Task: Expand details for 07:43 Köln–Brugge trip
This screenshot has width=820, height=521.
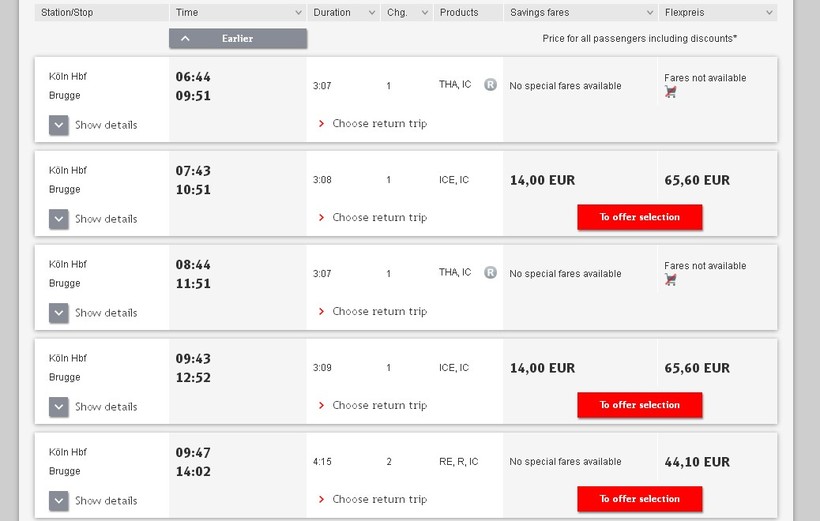Action: pyautogui.click(x=59, y=219)
